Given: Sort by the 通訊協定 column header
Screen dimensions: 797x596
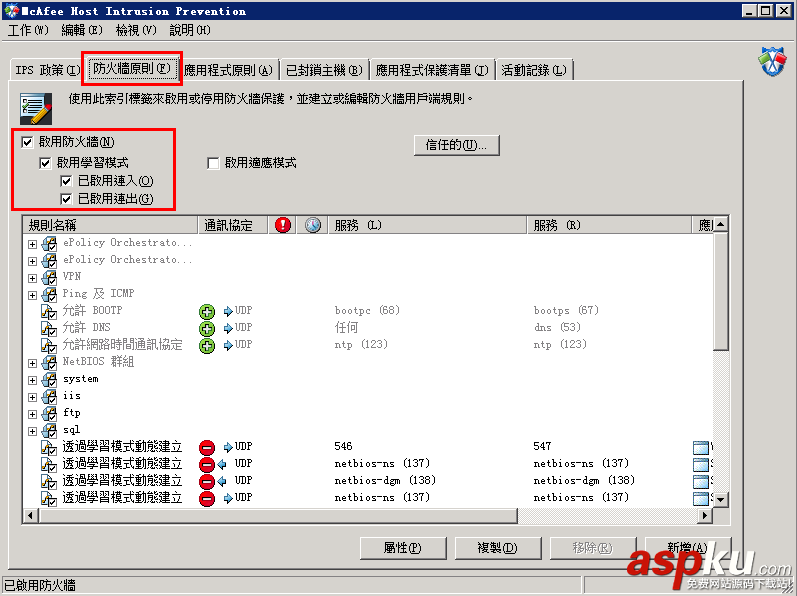Looking at the screenshot, I should [233, 225].
